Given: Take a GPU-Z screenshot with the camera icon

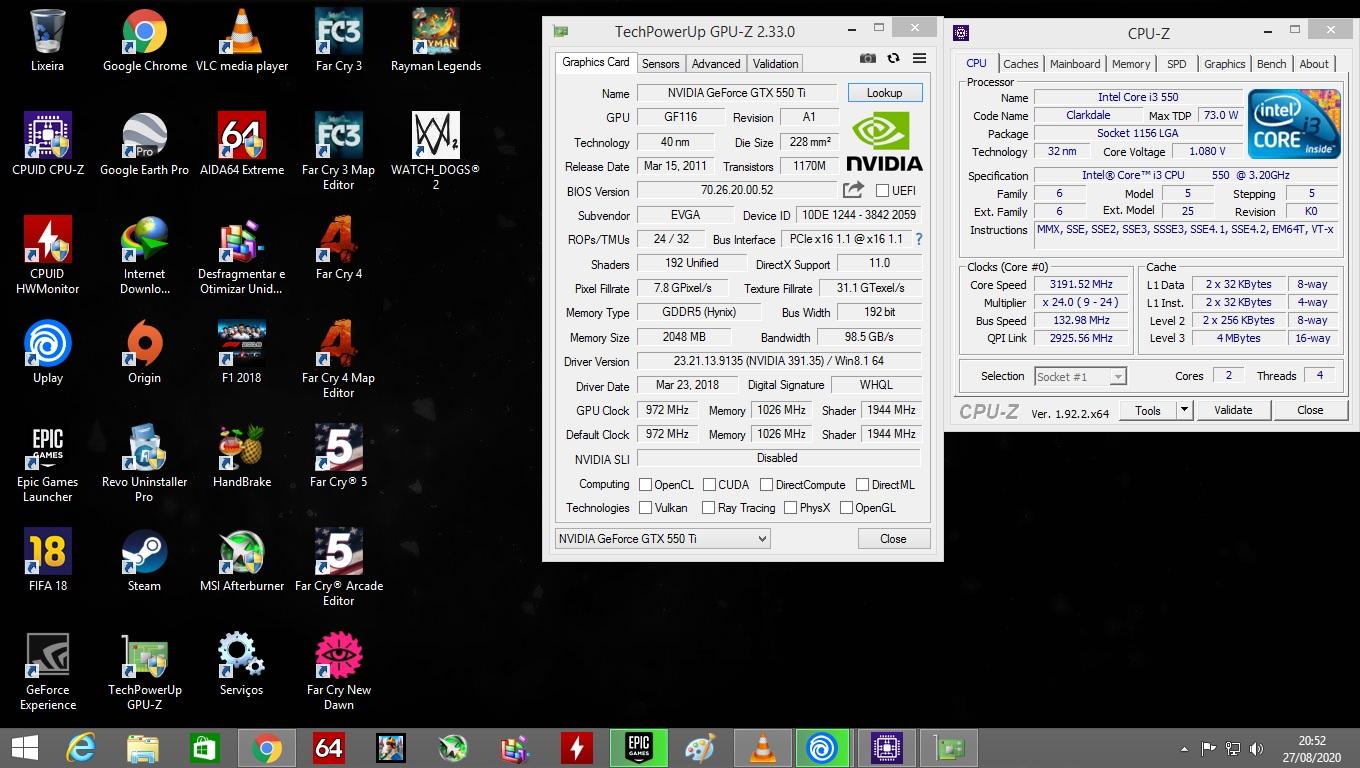Looking at the screenshot, I should coord(868,59).
